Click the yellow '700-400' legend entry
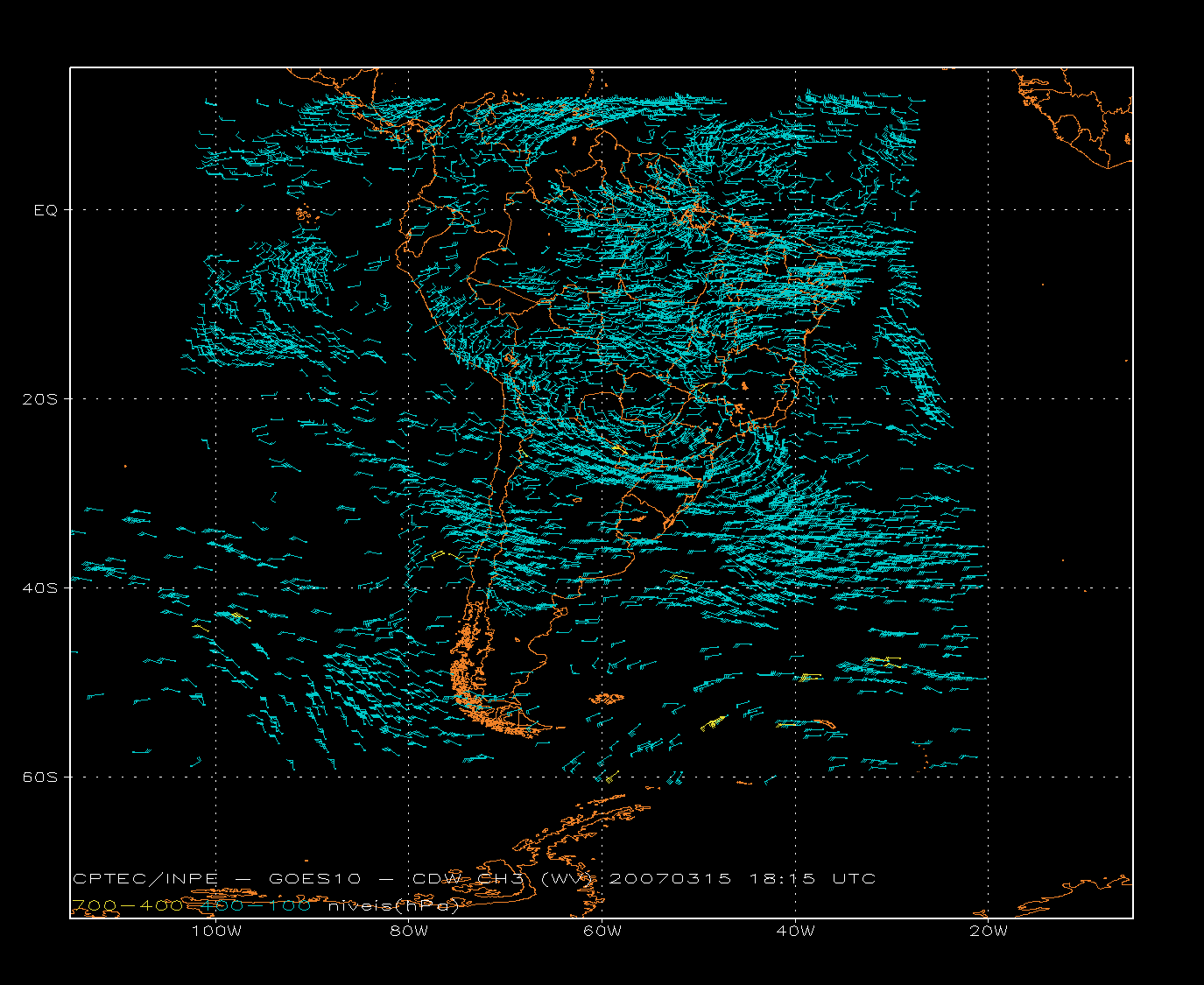 [x=127, y=905]
